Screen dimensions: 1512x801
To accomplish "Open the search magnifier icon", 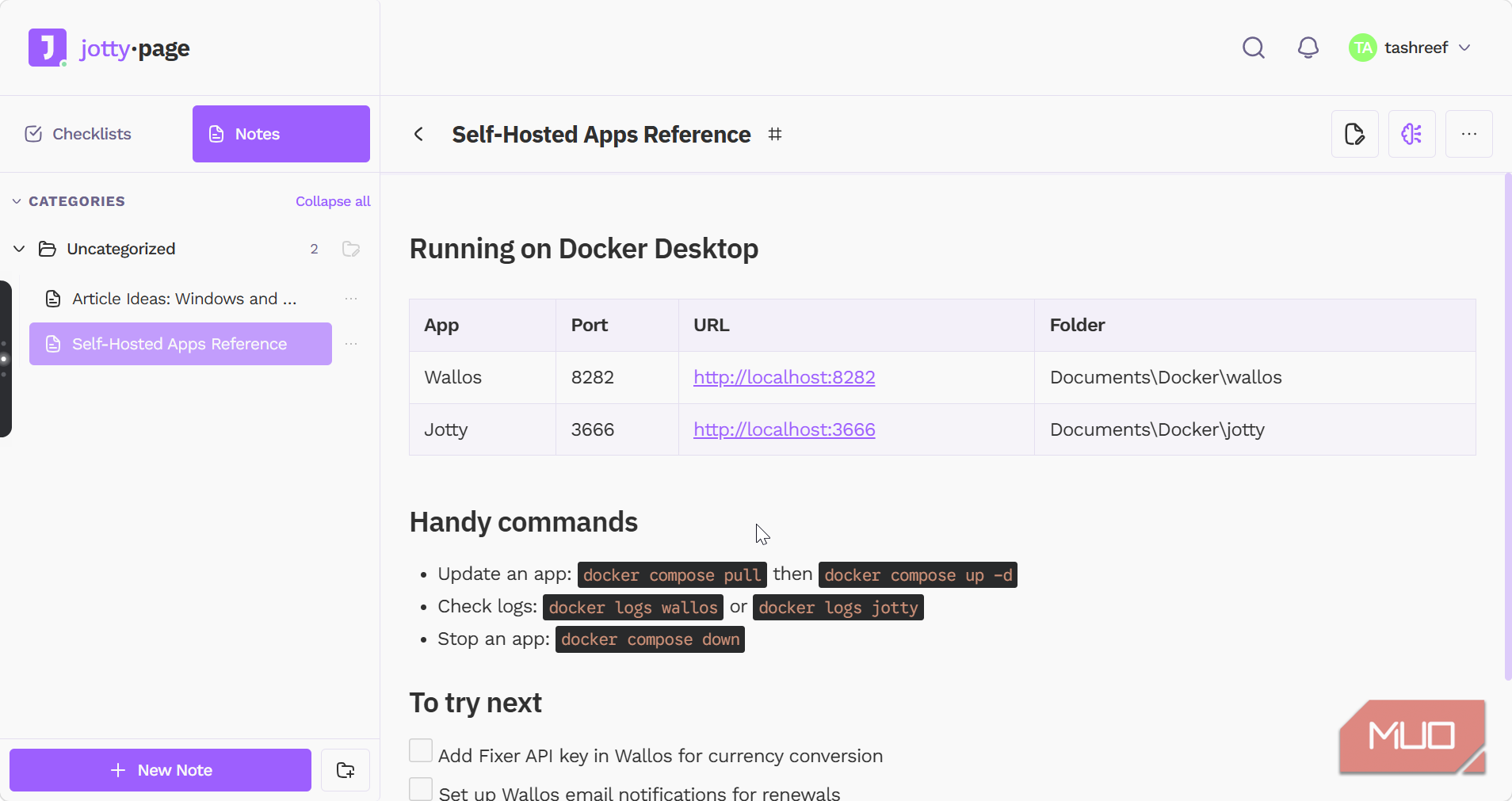I will 1254,48.
